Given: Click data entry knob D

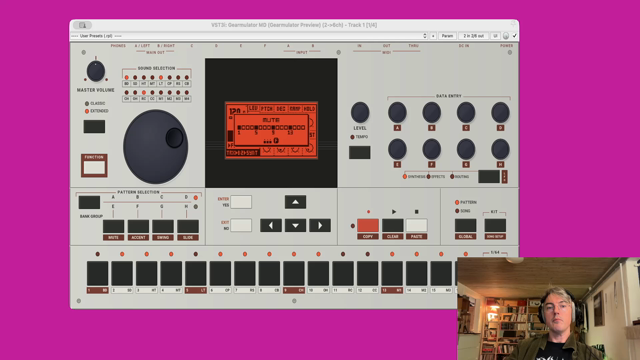Looking at the screenshot, I should (500, 113).
